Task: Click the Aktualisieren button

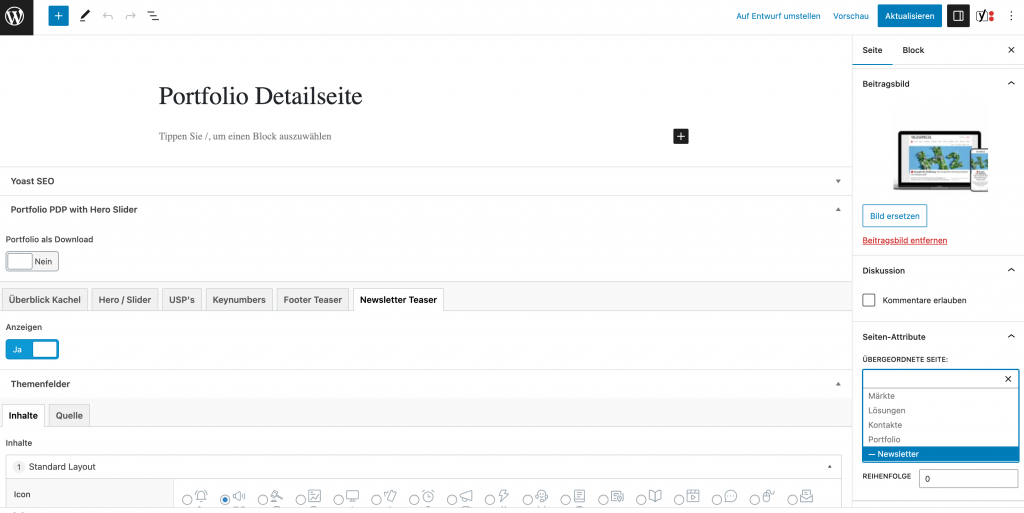Action: [910, 16]
